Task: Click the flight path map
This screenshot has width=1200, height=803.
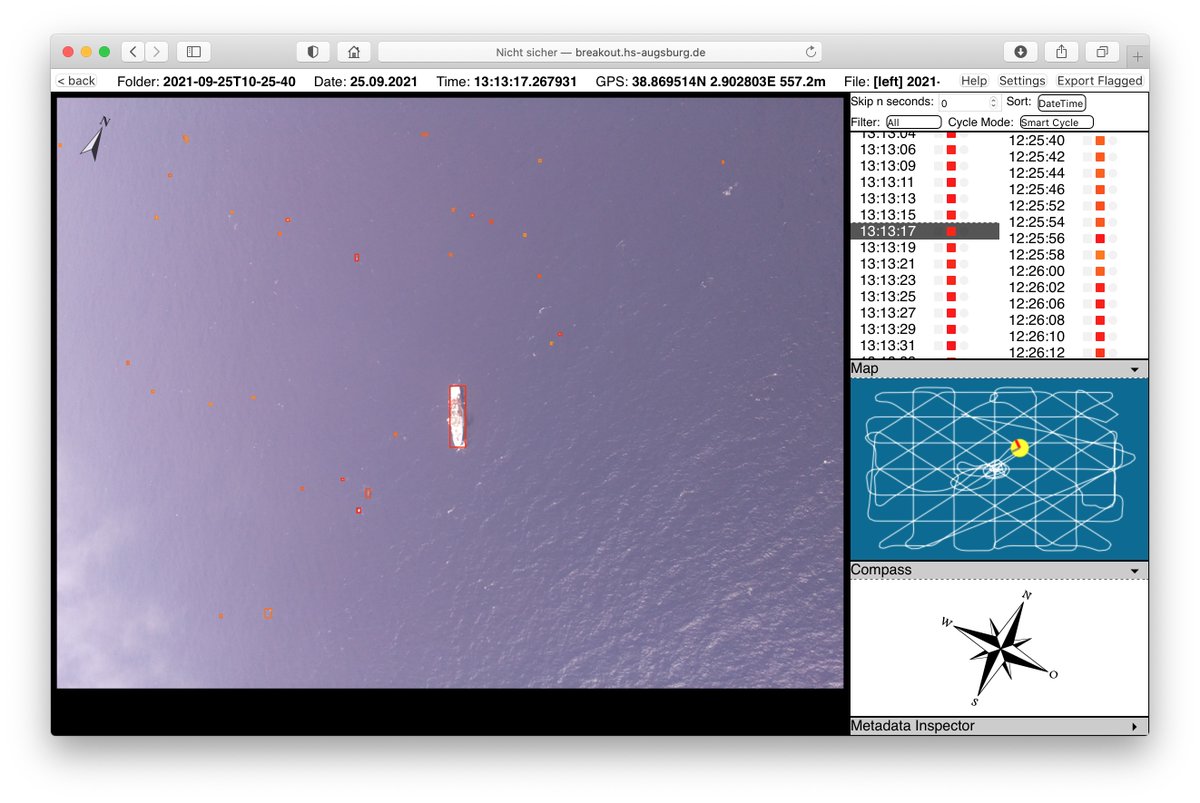Action: point(999,468)
